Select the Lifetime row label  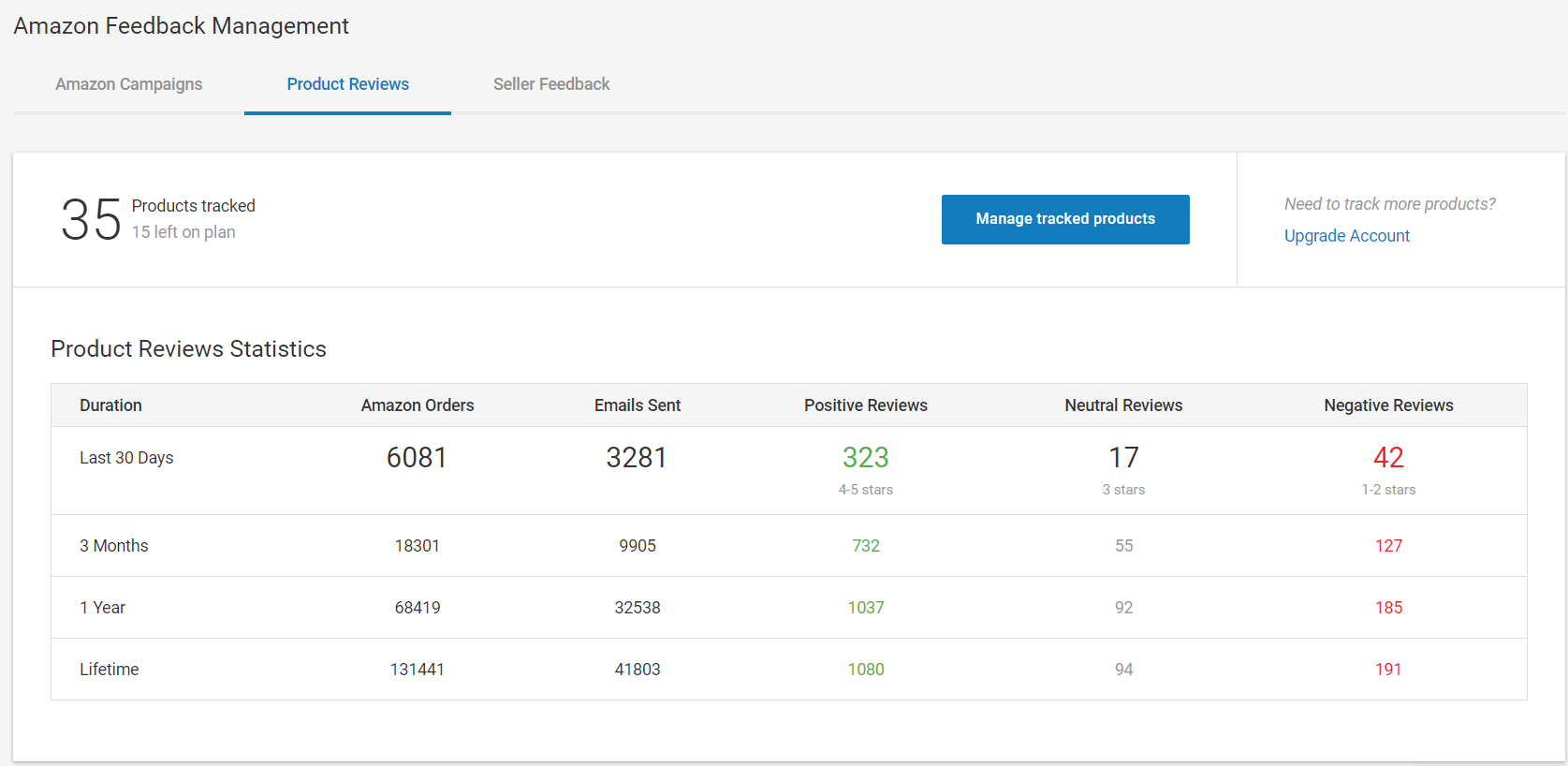[x=110, y=670]
